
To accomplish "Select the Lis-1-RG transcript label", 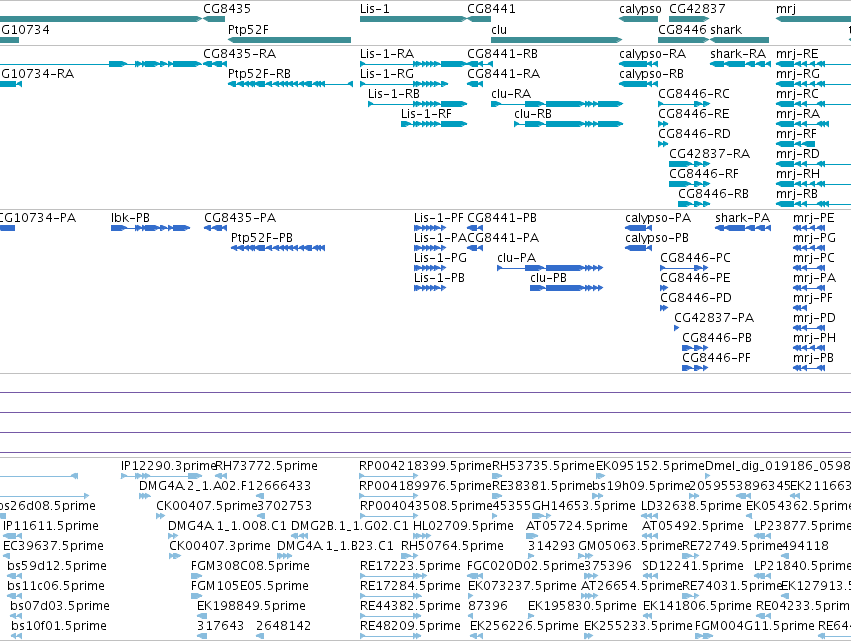I will [387, 74].
